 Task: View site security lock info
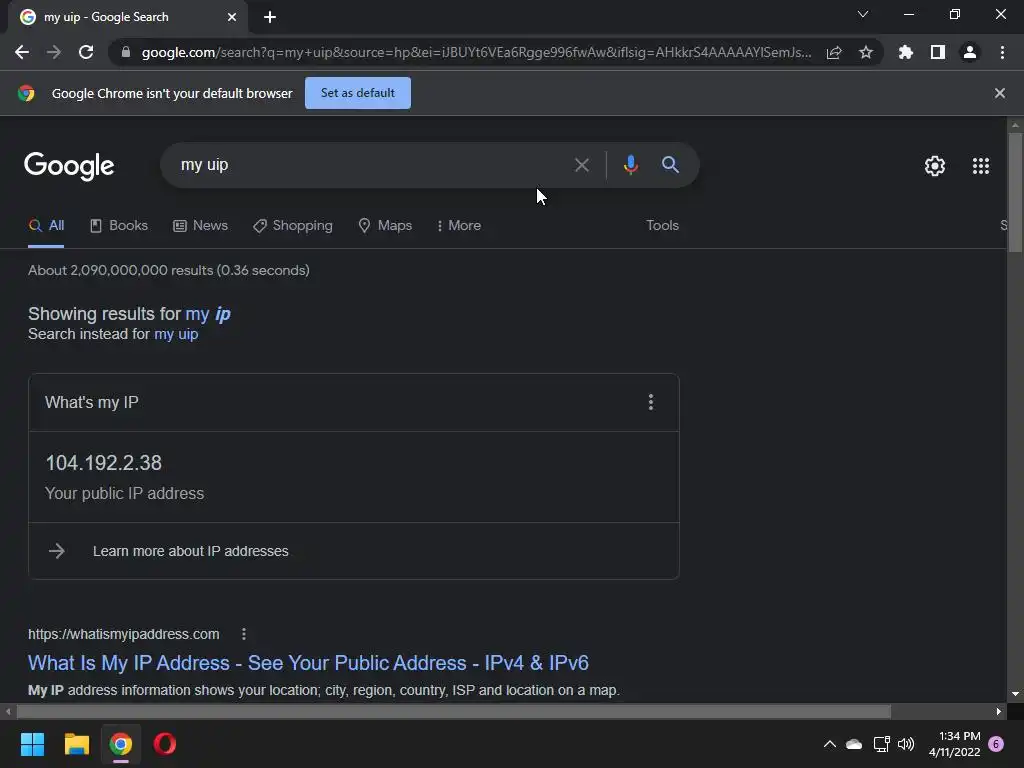coord(126,52)
